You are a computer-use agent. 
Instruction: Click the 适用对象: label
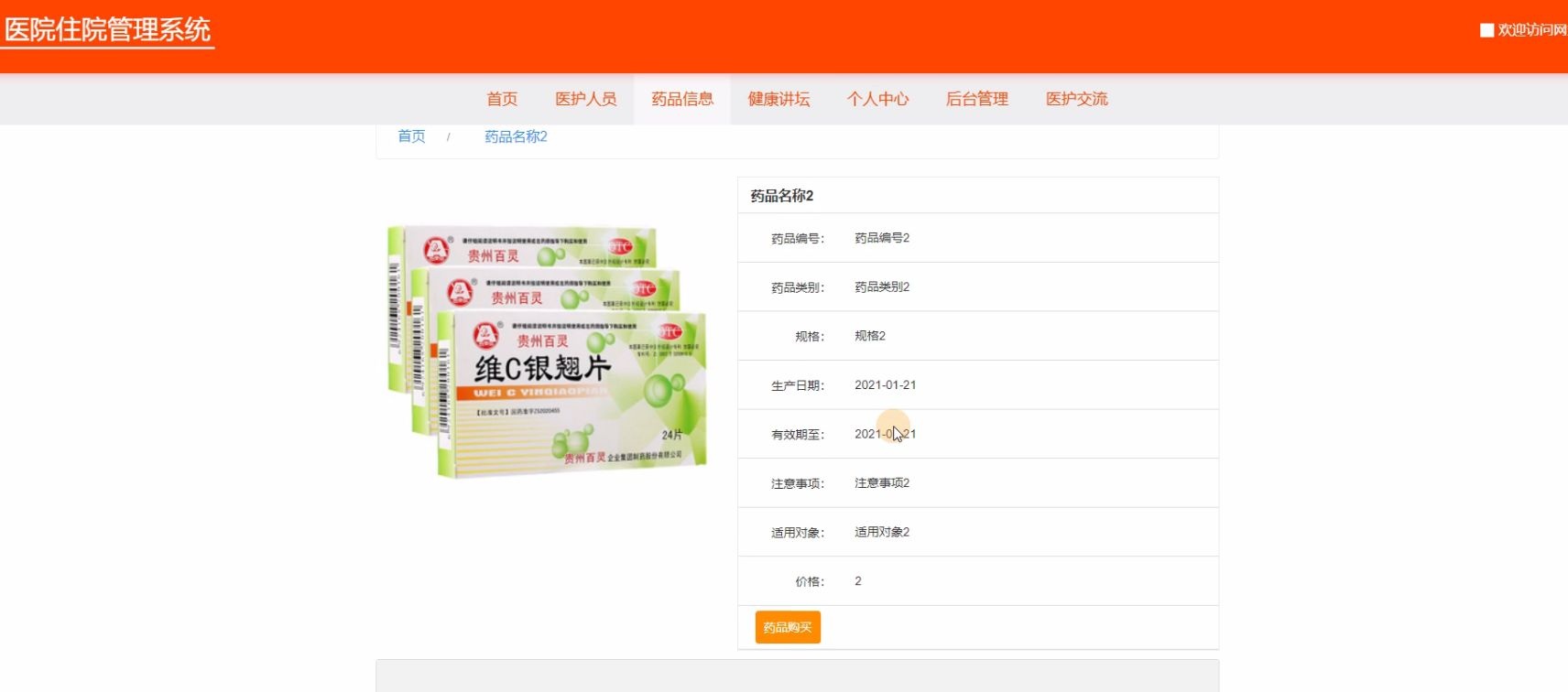pyautogui.click(x=798, y=533)
